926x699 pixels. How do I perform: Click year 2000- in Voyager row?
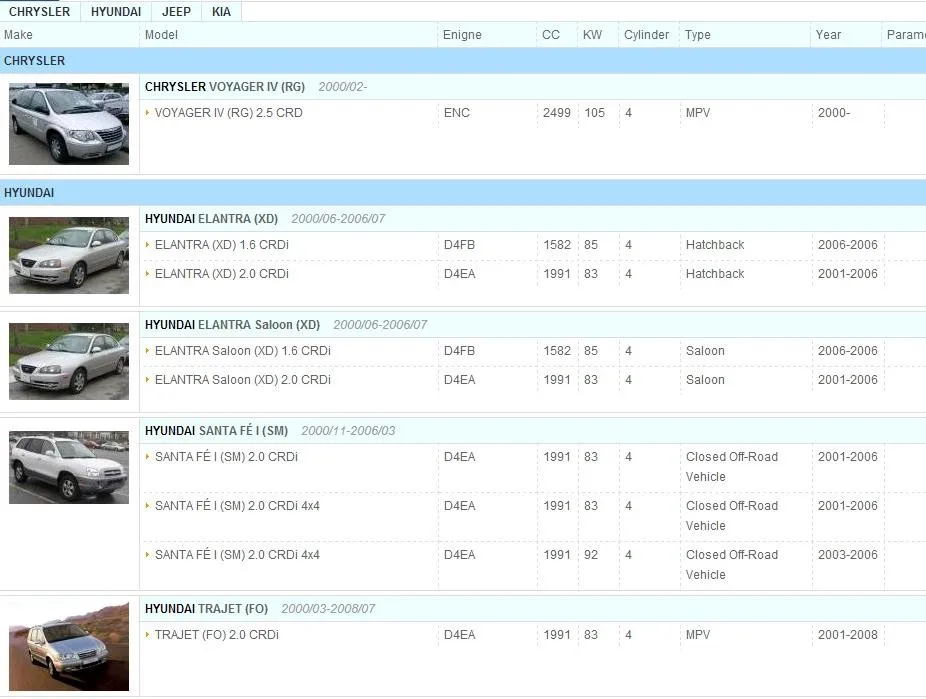[834, 113]
